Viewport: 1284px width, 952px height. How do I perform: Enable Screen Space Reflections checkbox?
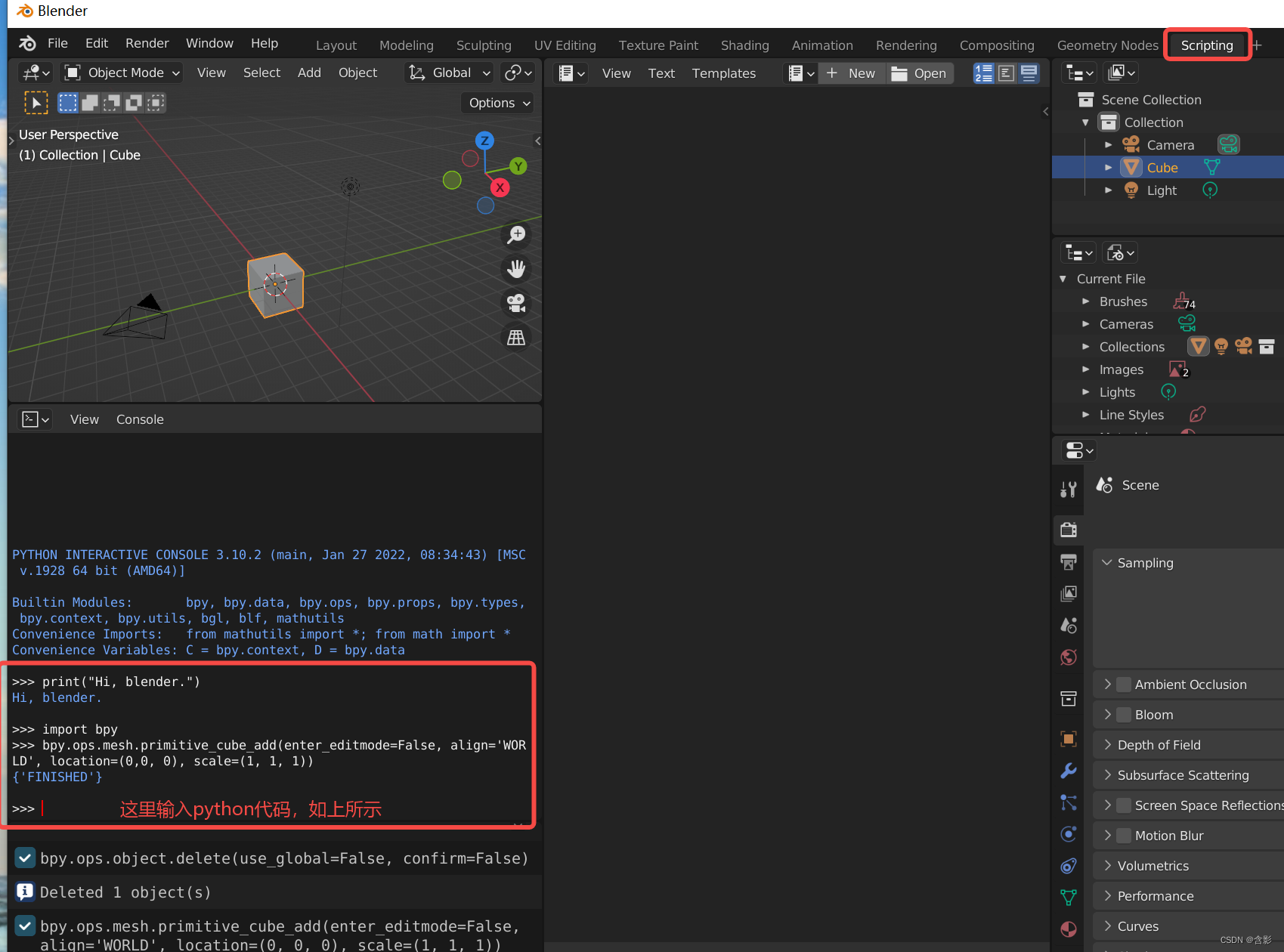click(1124, 805)
